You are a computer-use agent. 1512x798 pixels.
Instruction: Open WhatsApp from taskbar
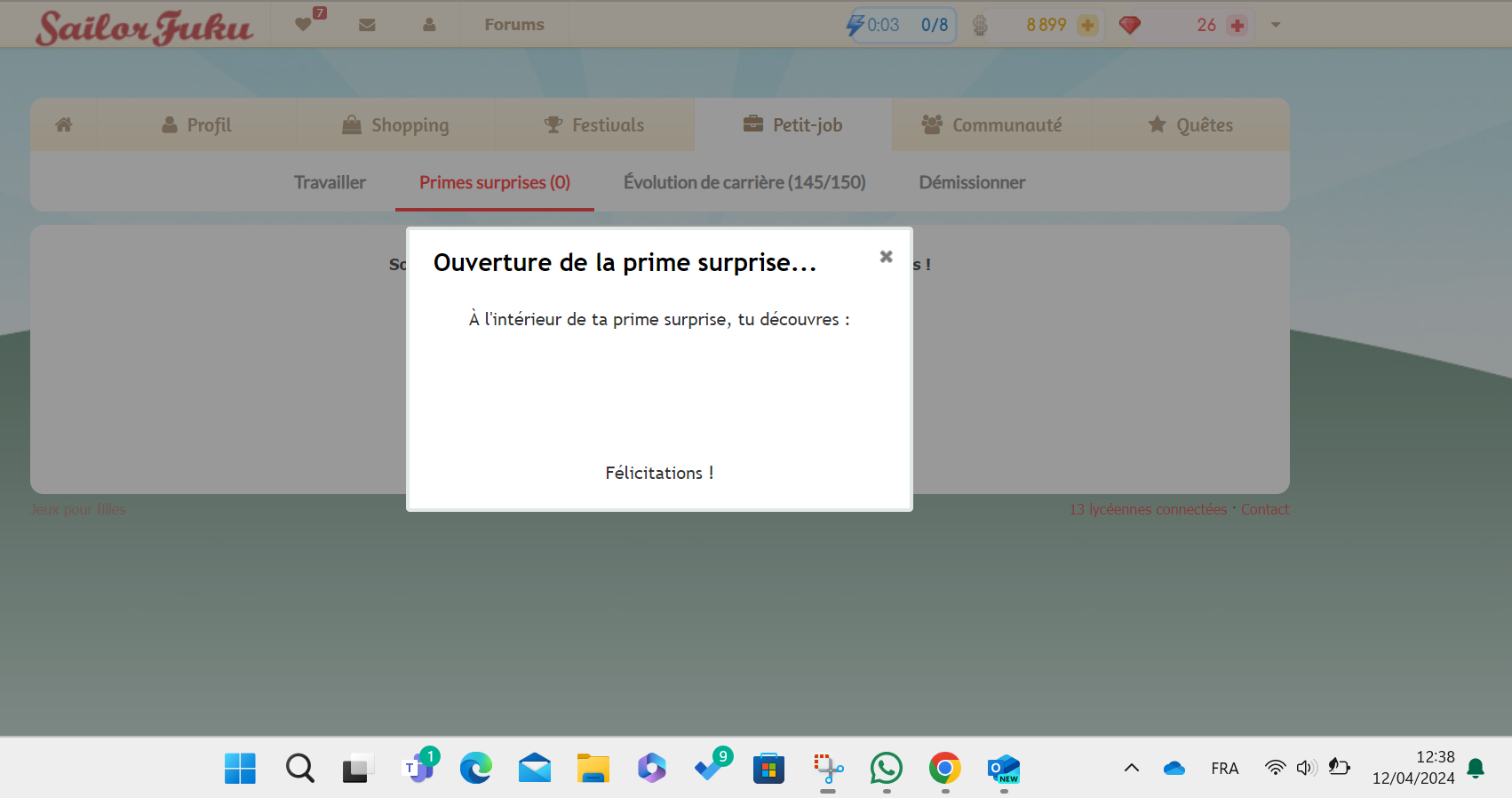[x=886, y=768]
